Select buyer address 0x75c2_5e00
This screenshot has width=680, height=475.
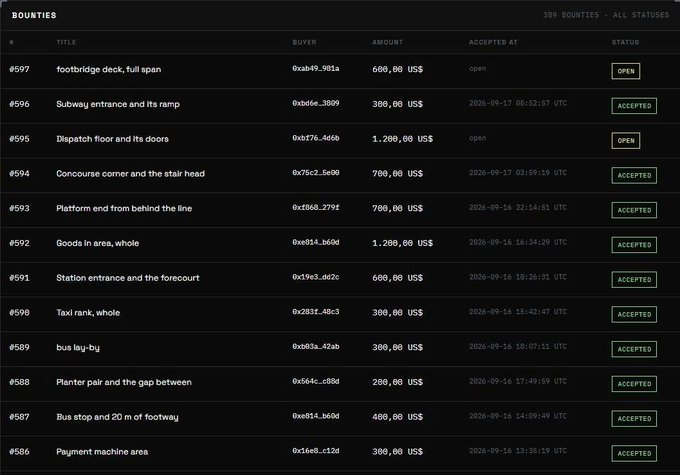316,173
